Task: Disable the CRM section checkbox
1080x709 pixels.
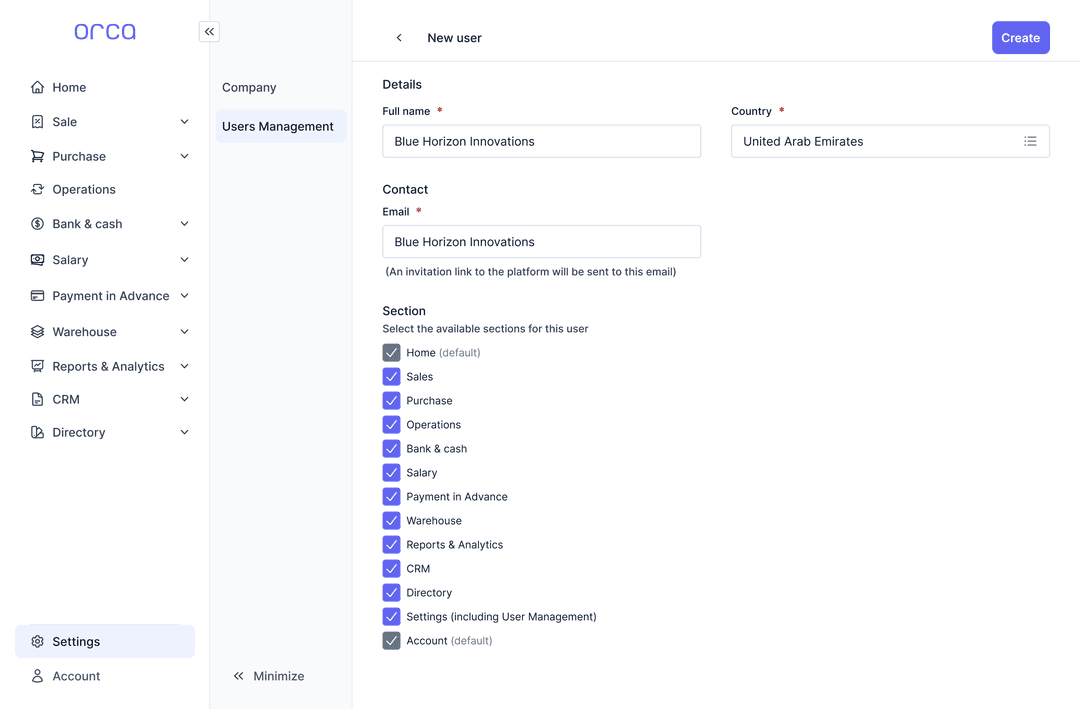Action: click(391, 568)
